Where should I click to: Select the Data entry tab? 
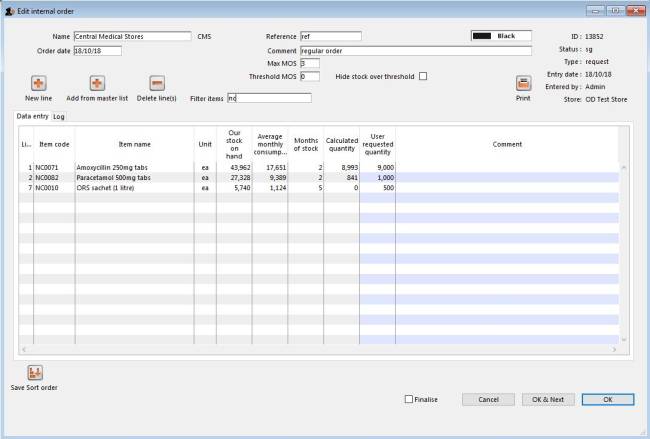33,117
